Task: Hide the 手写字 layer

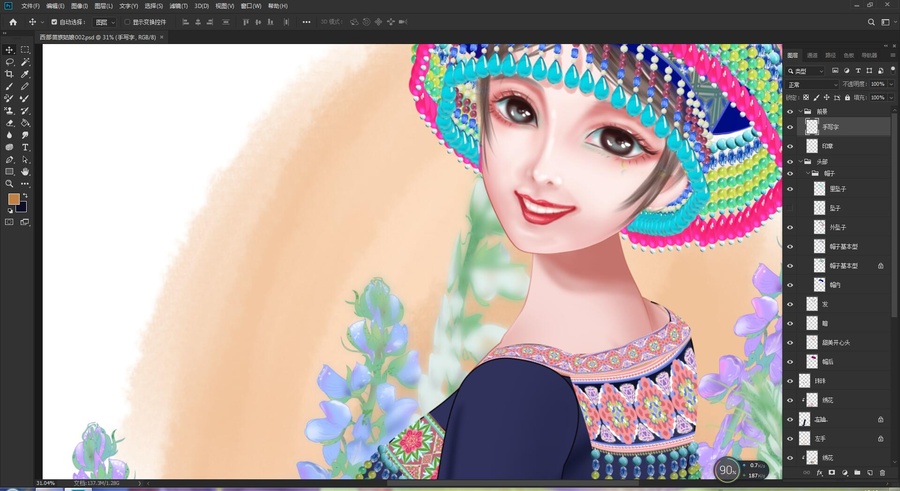Action: point(790,127)
